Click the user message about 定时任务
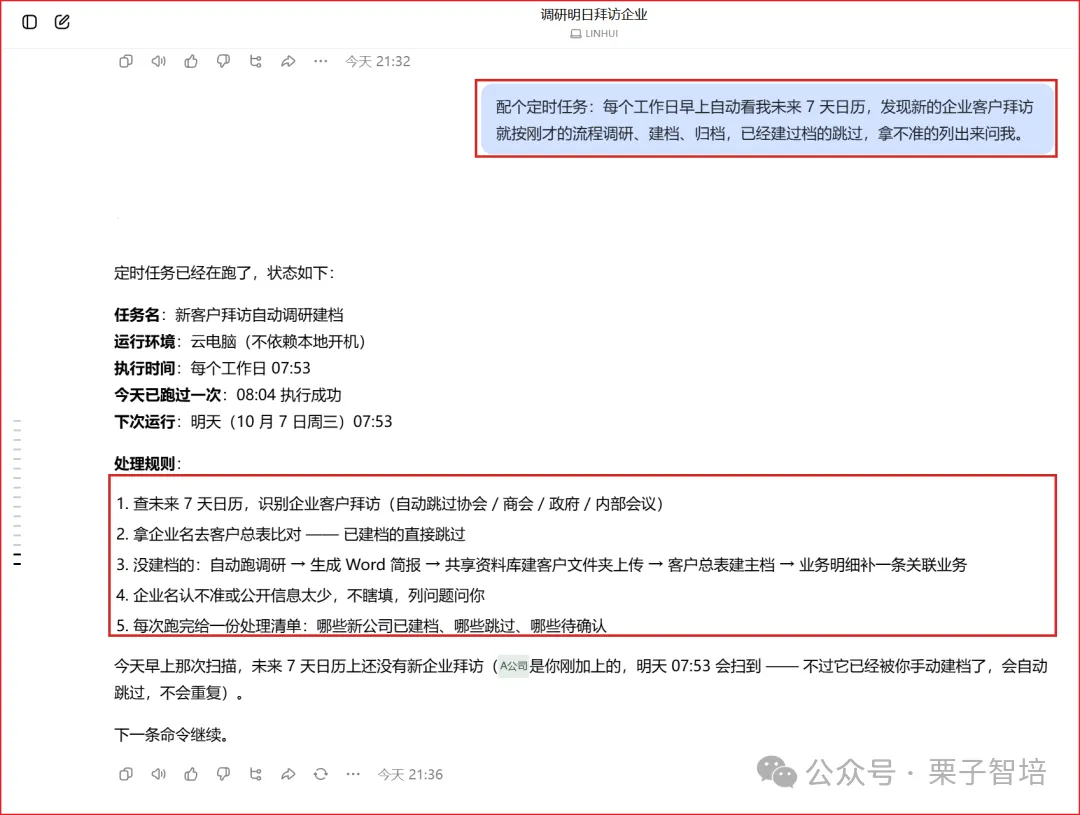This screenshot has height=815, width=1080. [767, 120]
